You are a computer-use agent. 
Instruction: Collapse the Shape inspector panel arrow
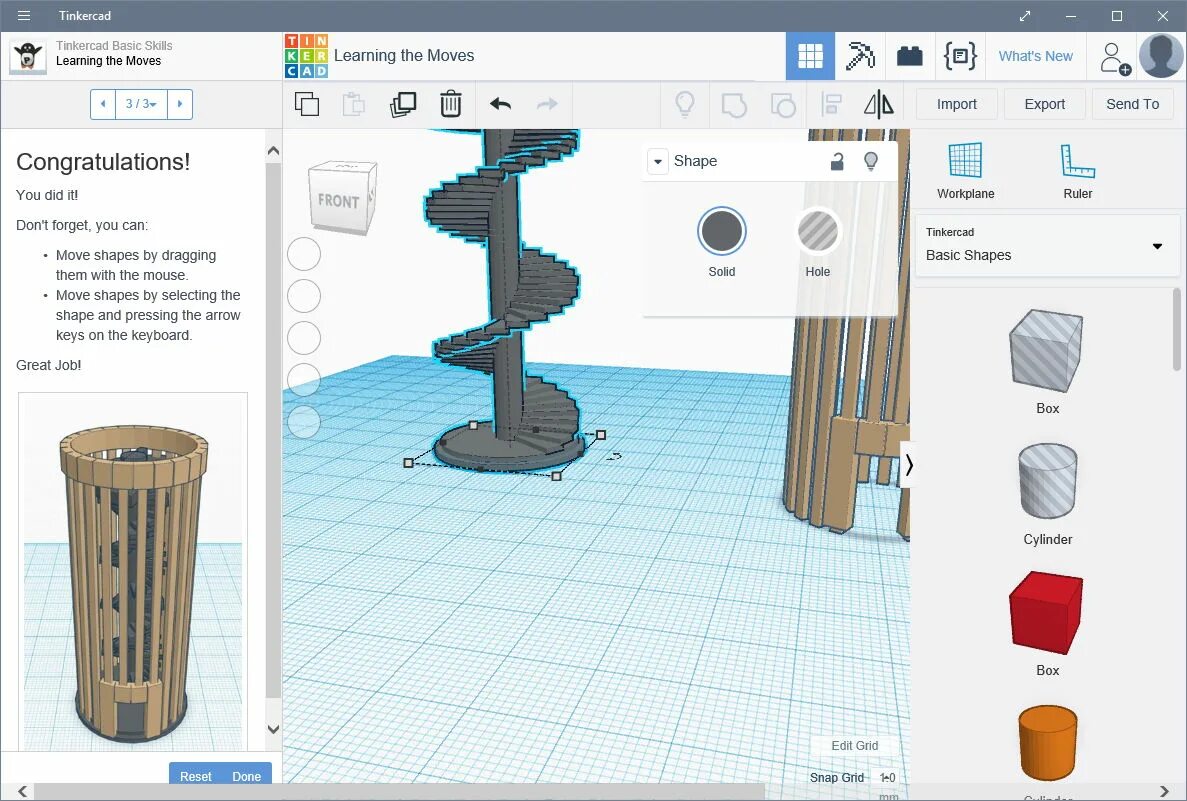tap(658, 161)
